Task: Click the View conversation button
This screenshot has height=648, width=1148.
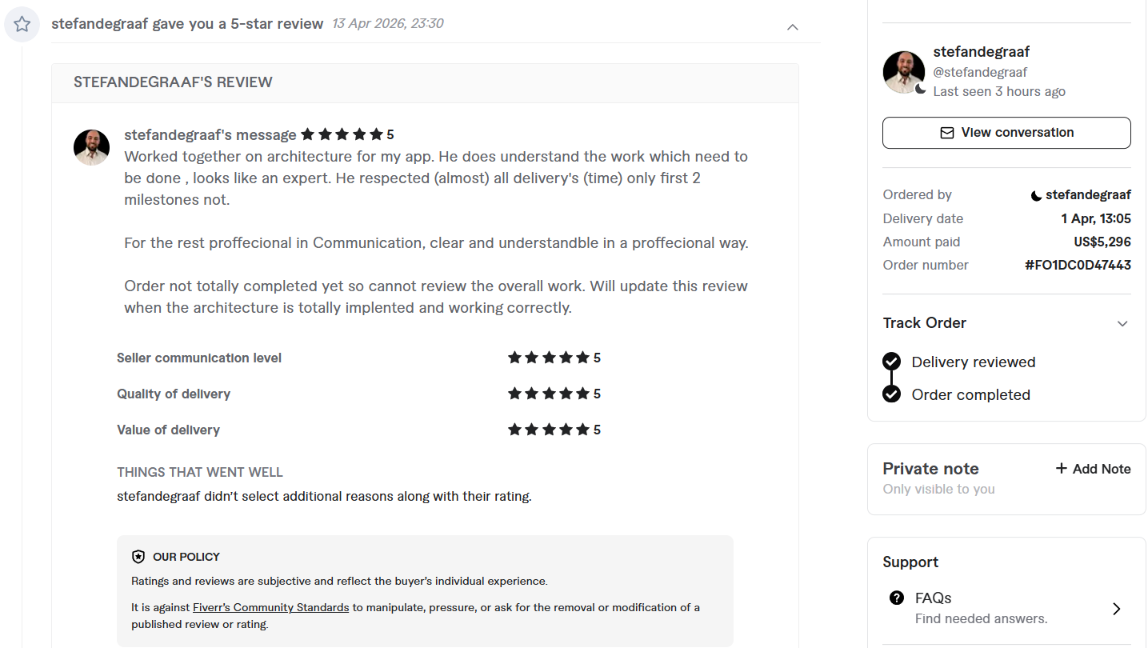Action: point(1006,133)
